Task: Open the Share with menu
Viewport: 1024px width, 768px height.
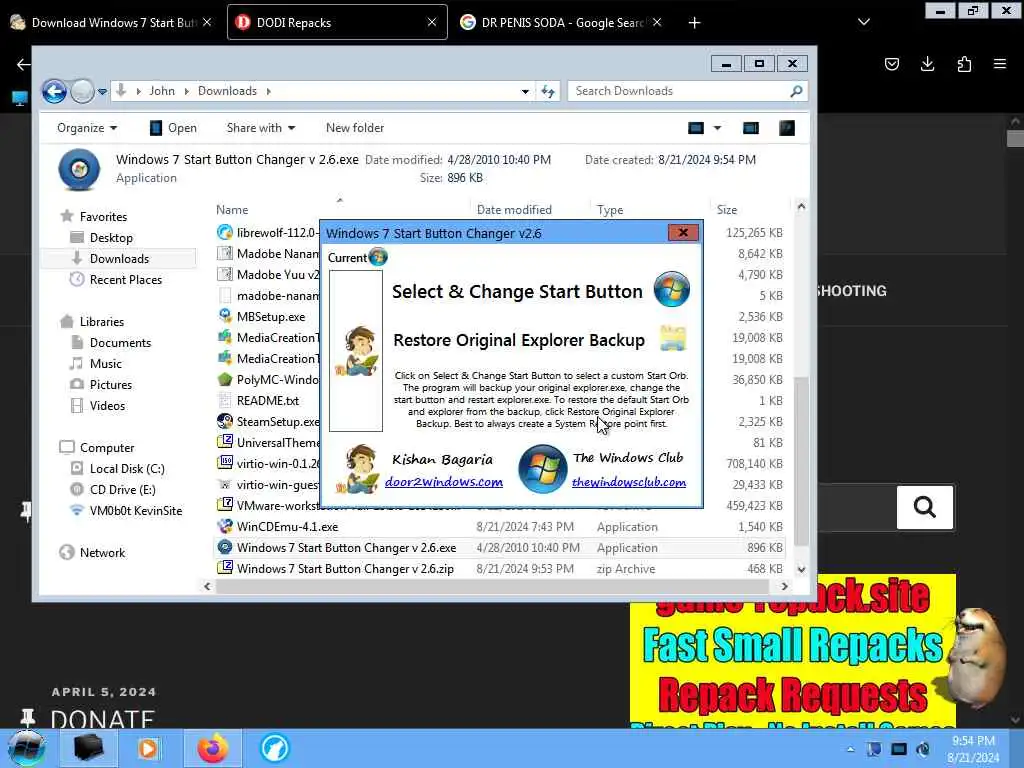Action: (261, 128)
